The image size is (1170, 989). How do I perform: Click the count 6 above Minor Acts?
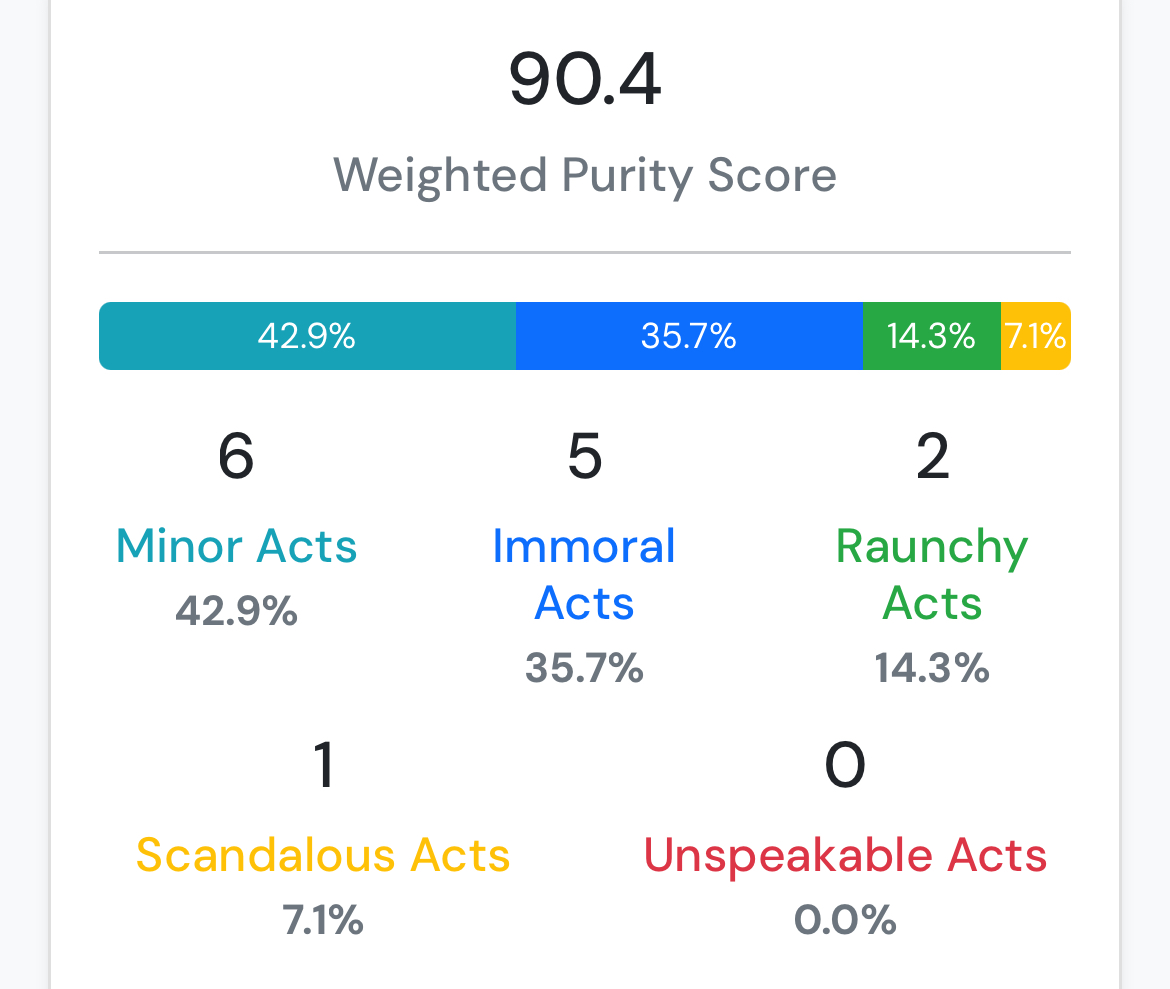[x=237, y=456]
